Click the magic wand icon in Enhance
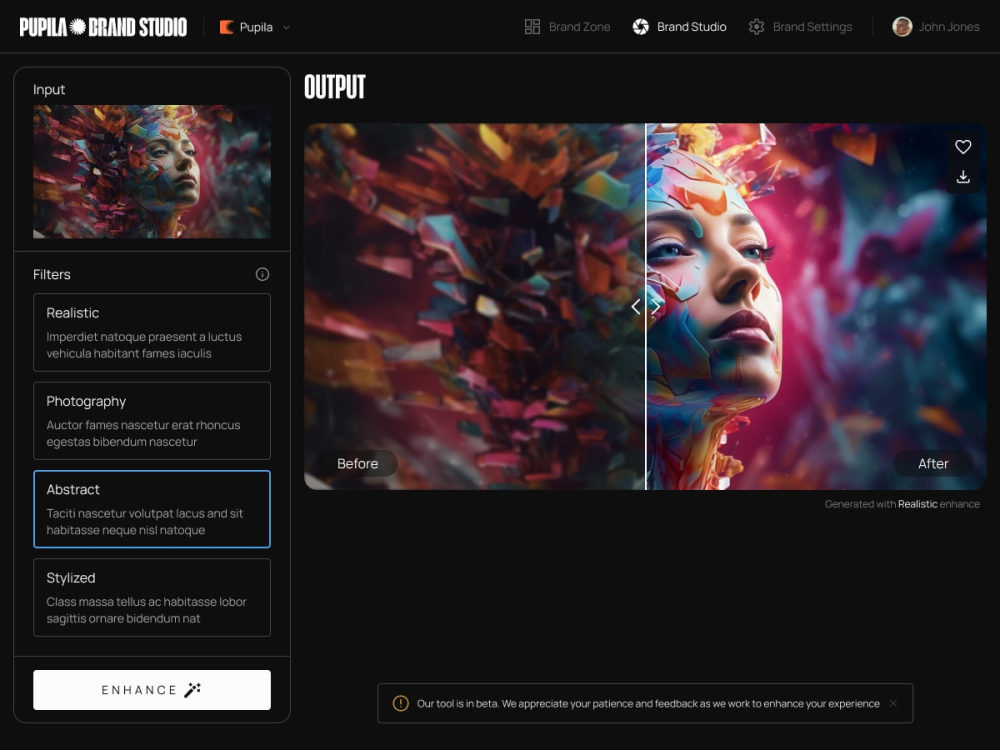The height and width of the screenshot is (750, 1000). click(x=193, y=690)
